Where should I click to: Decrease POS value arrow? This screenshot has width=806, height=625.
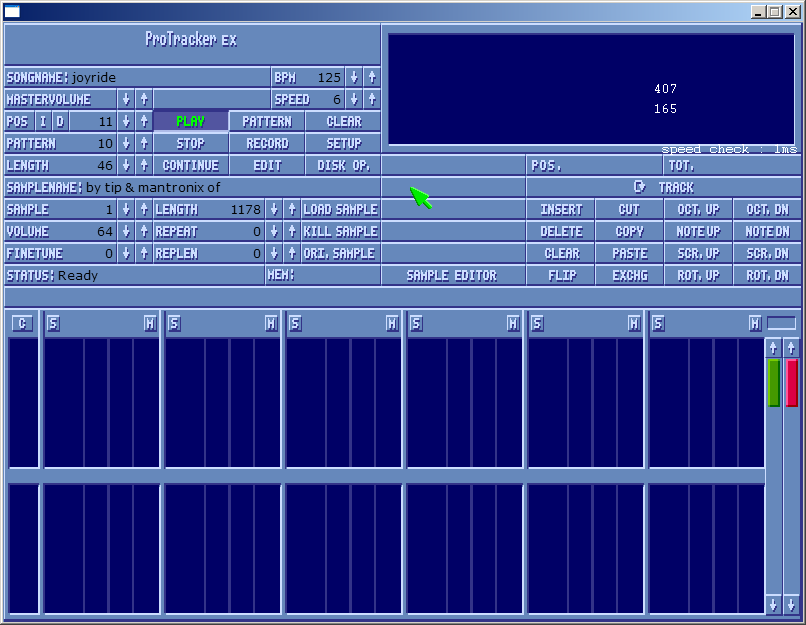pyautogui.click(x=126, y=121)
